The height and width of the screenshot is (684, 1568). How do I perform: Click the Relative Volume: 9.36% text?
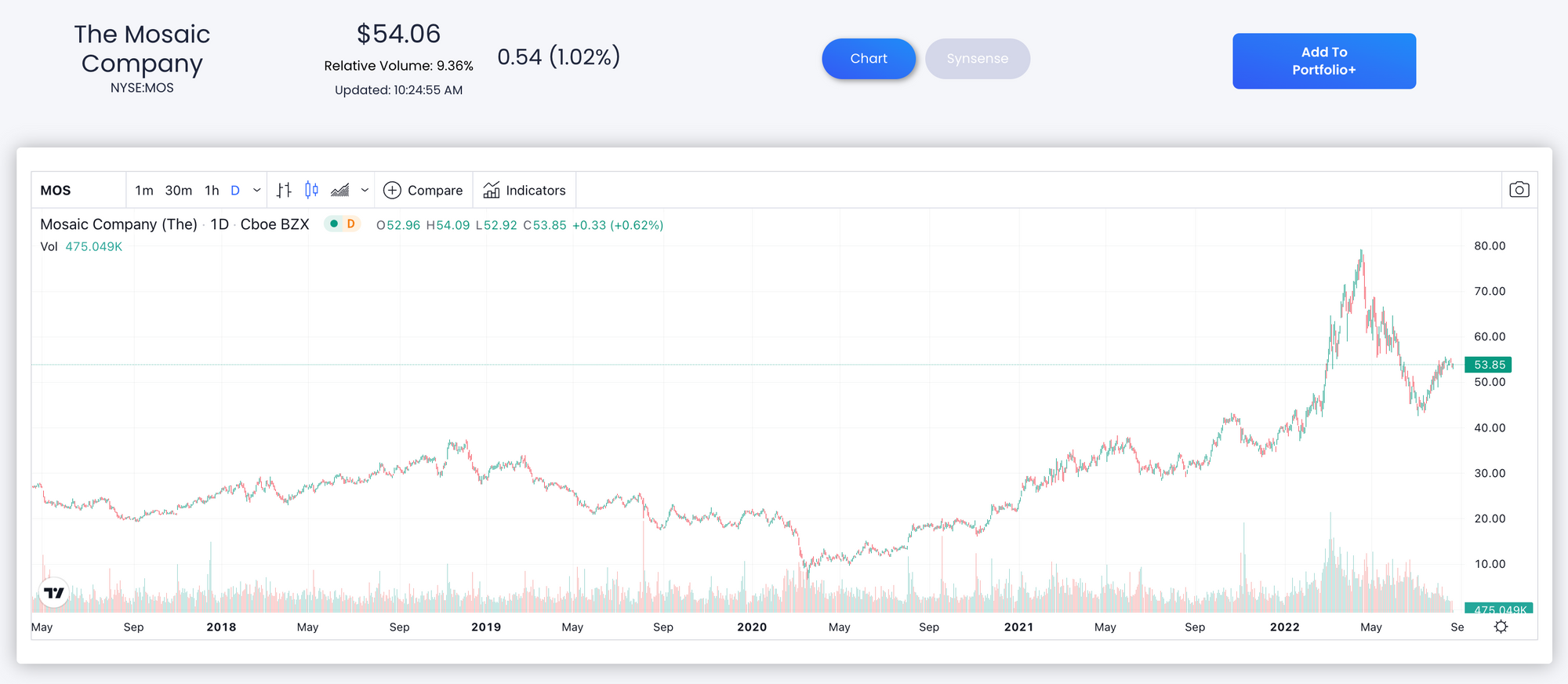398,66
